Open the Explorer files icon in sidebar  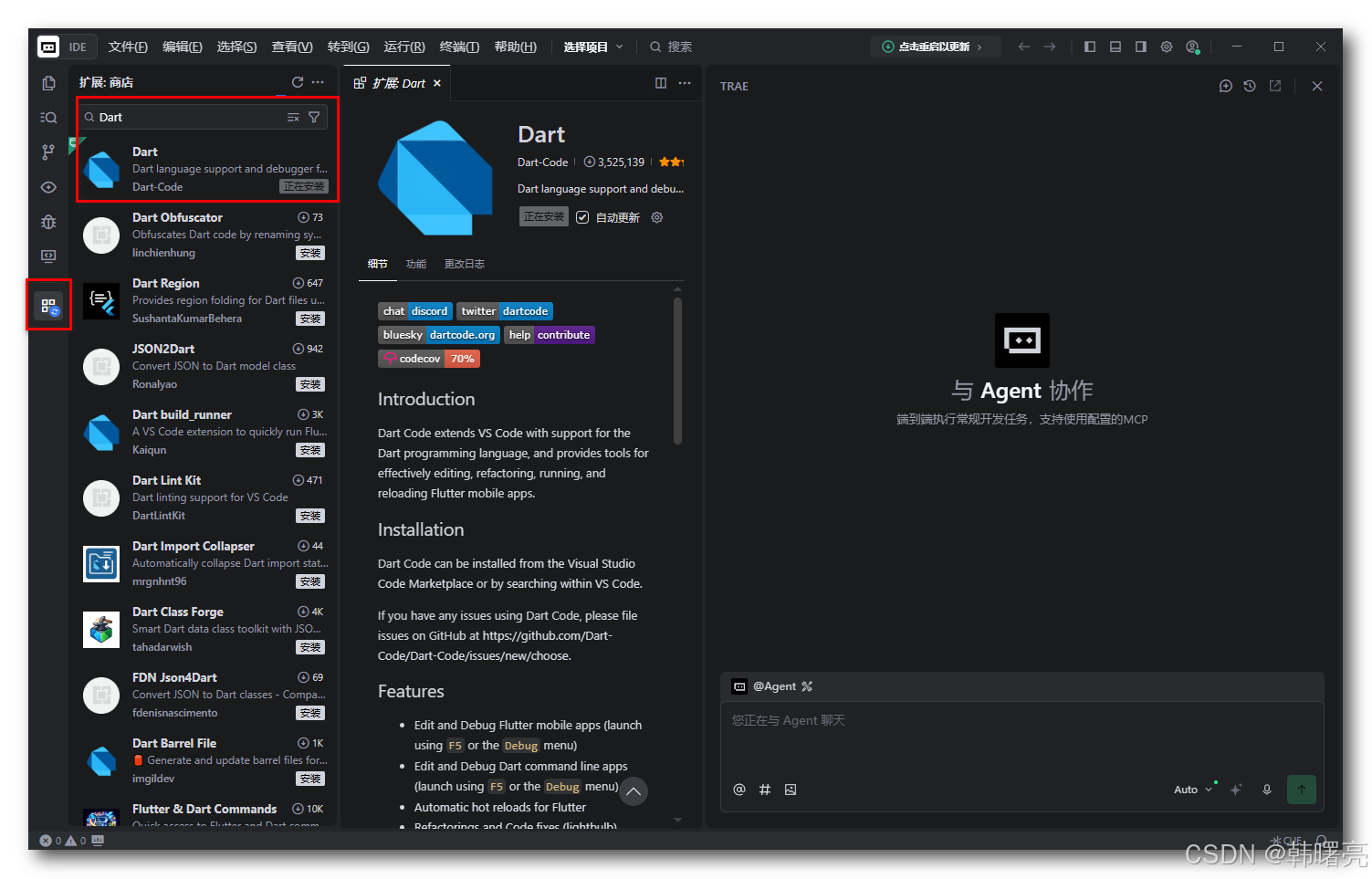pyautogui.click(x=48, y=83)
